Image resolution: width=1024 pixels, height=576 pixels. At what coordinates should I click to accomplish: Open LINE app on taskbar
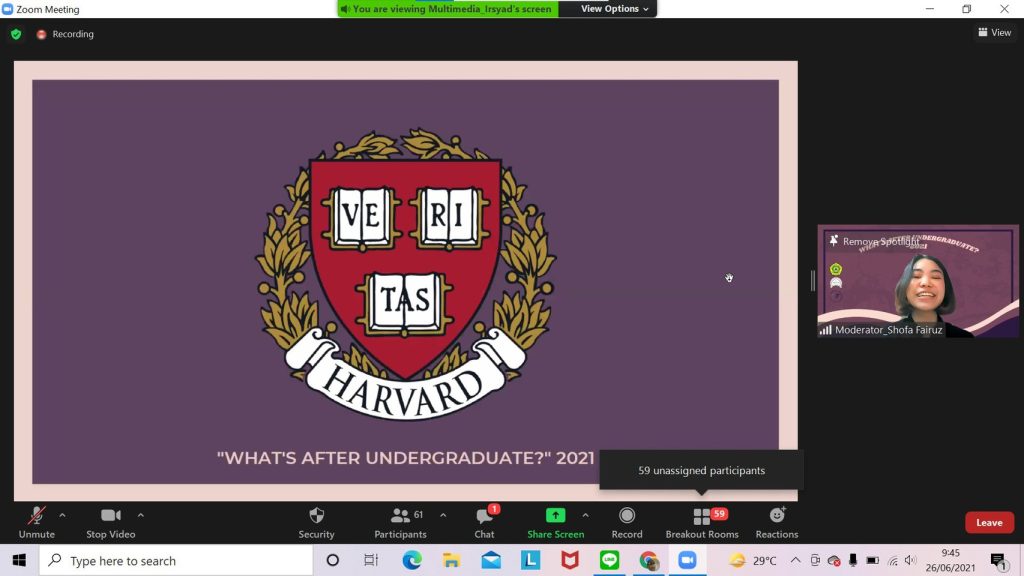(x=609, y=560)
